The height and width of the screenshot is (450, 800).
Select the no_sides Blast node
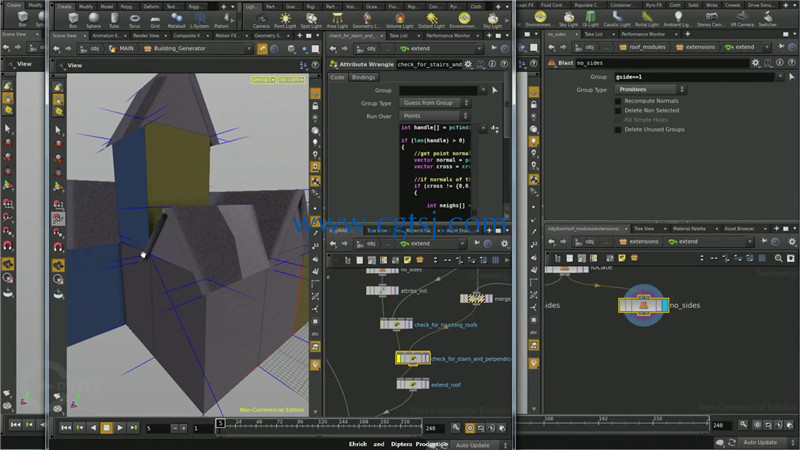[643, 305]
